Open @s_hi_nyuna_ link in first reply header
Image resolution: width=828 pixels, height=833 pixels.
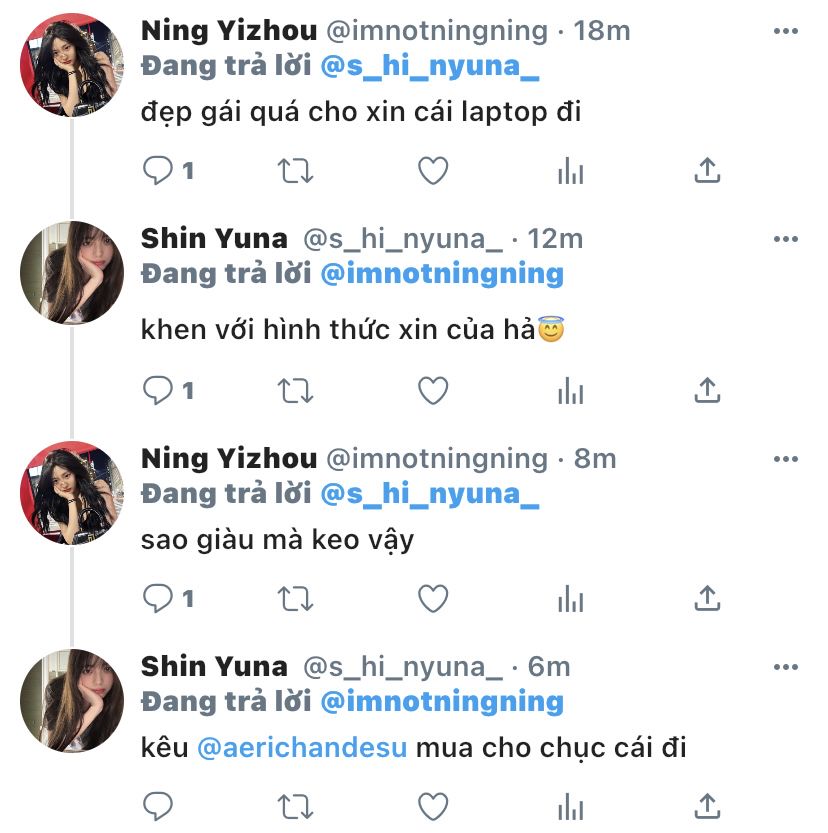tap(430, 68)
